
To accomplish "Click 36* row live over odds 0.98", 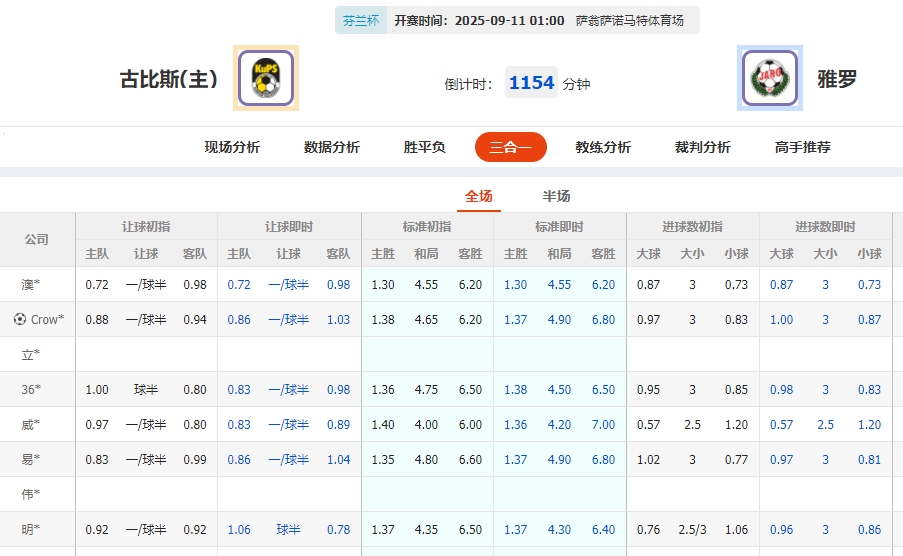I will point(781,390).
